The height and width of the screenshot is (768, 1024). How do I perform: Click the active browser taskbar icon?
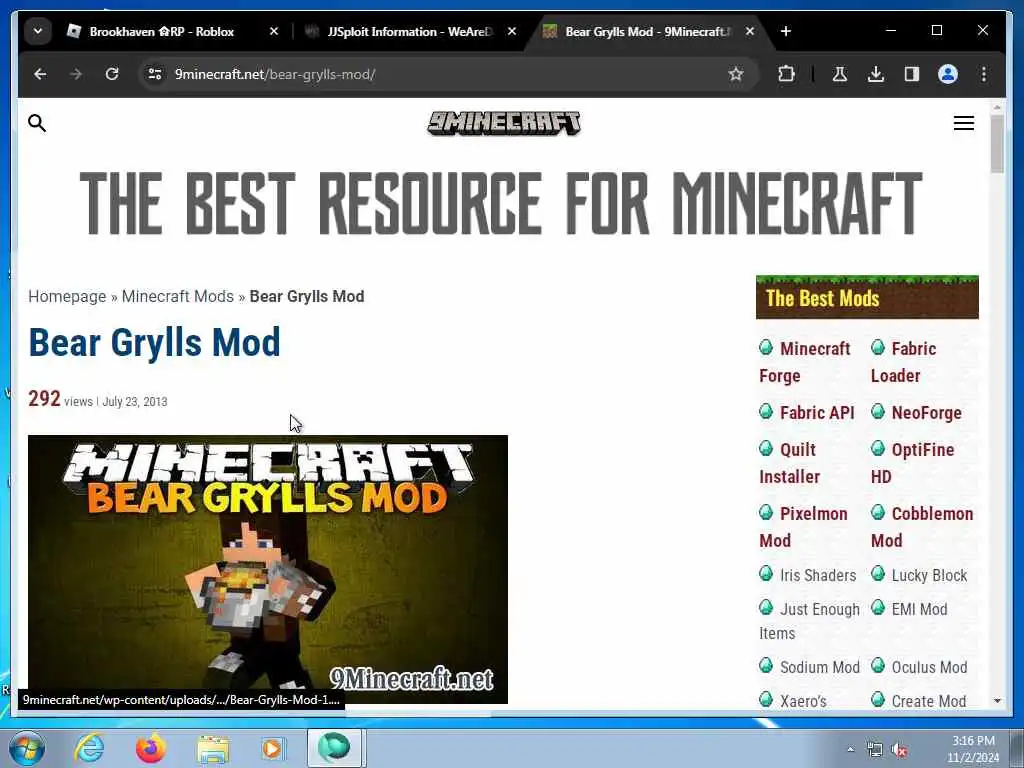pyautogui.click(x=334, y=748)
